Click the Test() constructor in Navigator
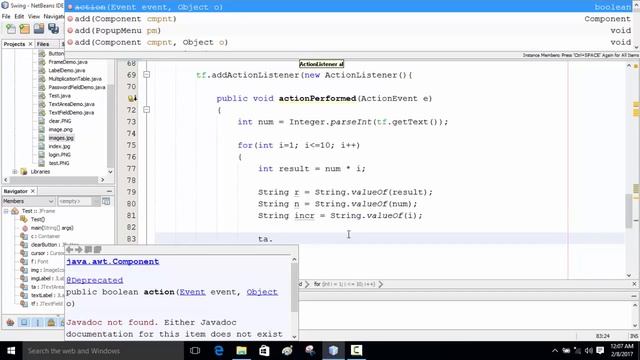This screenshot has width=640, height=360. tap(37, 219)
